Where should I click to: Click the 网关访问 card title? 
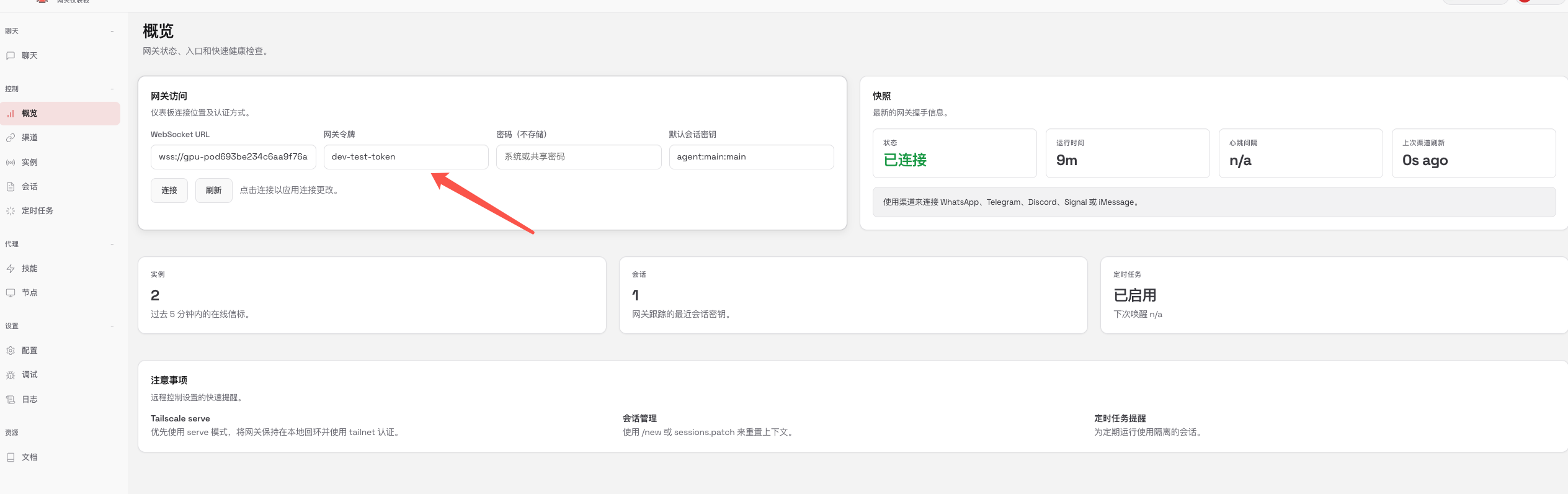169,96
